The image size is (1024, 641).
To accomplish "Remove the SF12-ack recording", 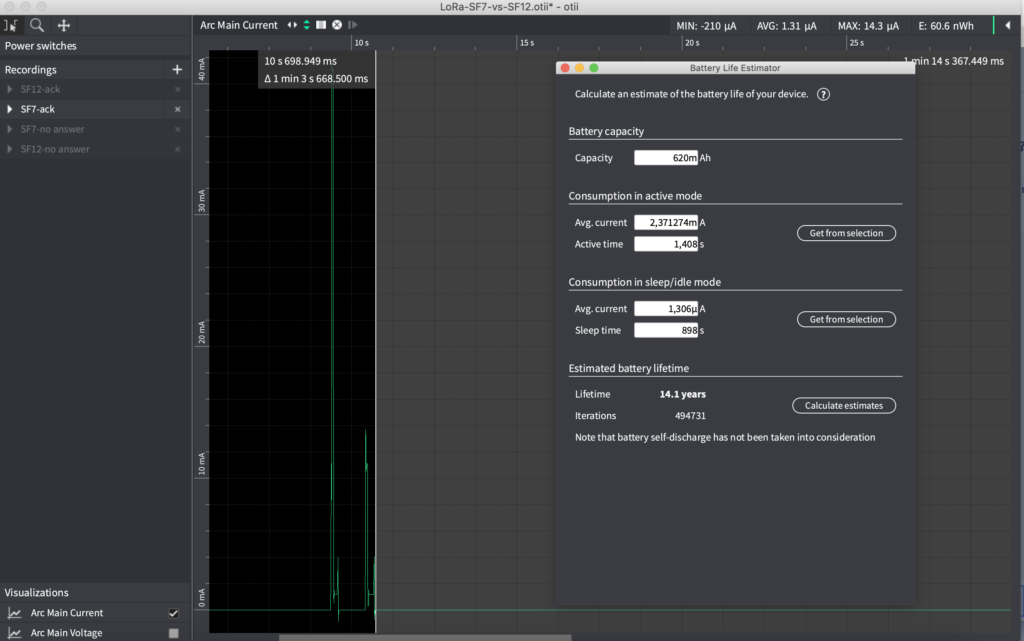I will coord(178,89).
